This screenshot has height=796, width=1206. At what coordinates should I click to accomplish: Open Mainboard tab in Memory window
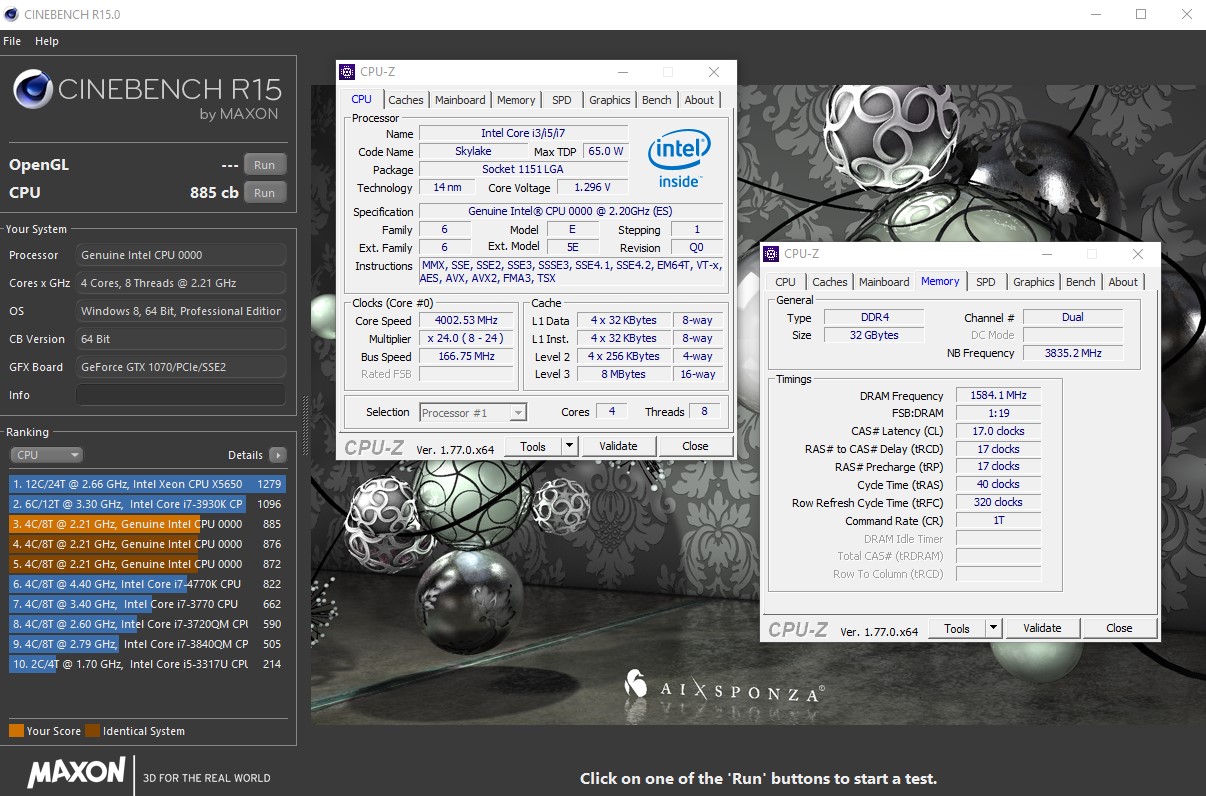point(884,282)
